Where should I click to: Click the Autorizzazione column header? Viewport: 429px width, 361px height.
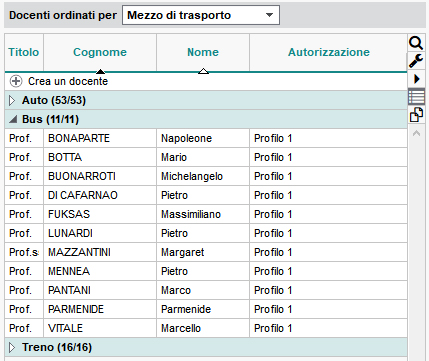(329, 52)
